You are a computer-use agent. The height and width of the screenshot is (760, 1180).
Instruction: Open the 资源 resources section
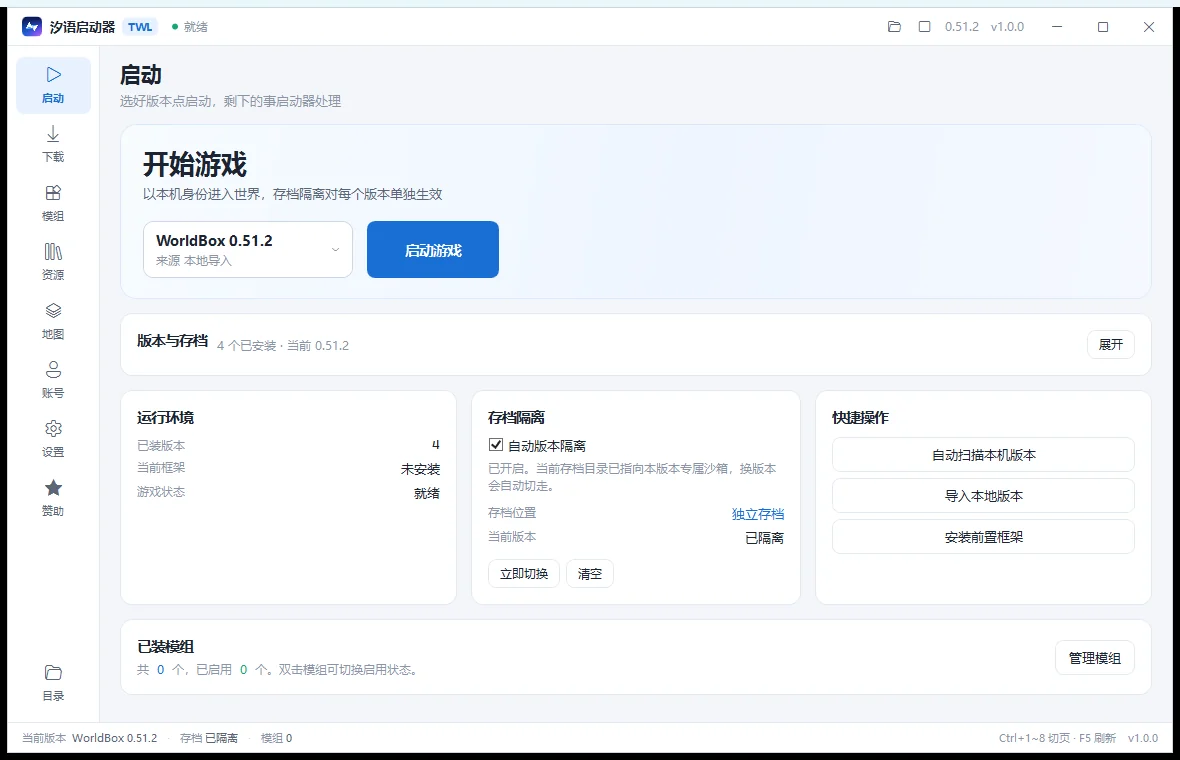pos(53,262)
